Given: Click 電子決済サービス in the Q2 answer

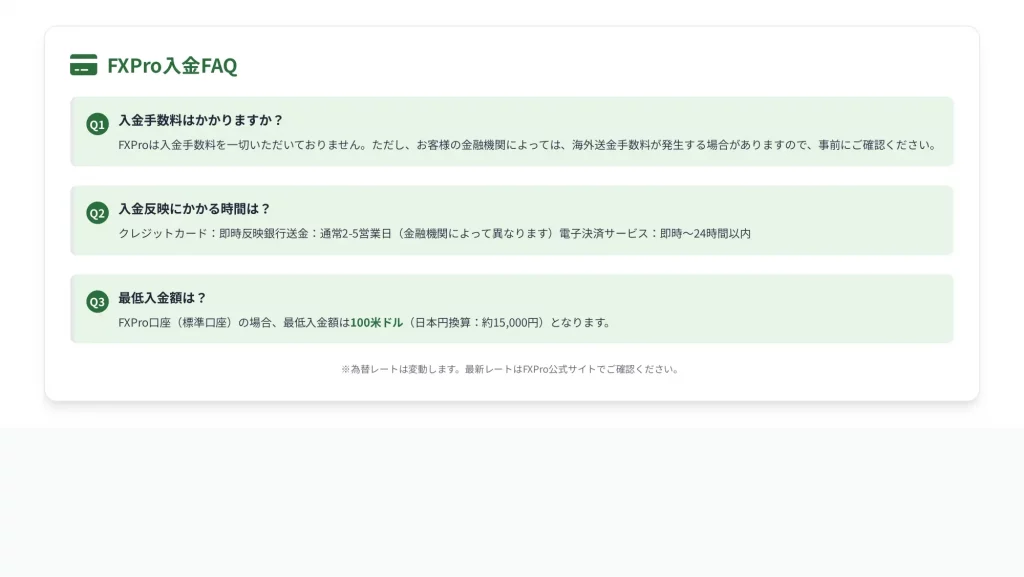Looking at the screenshot, I should click(x=602, y=234).
